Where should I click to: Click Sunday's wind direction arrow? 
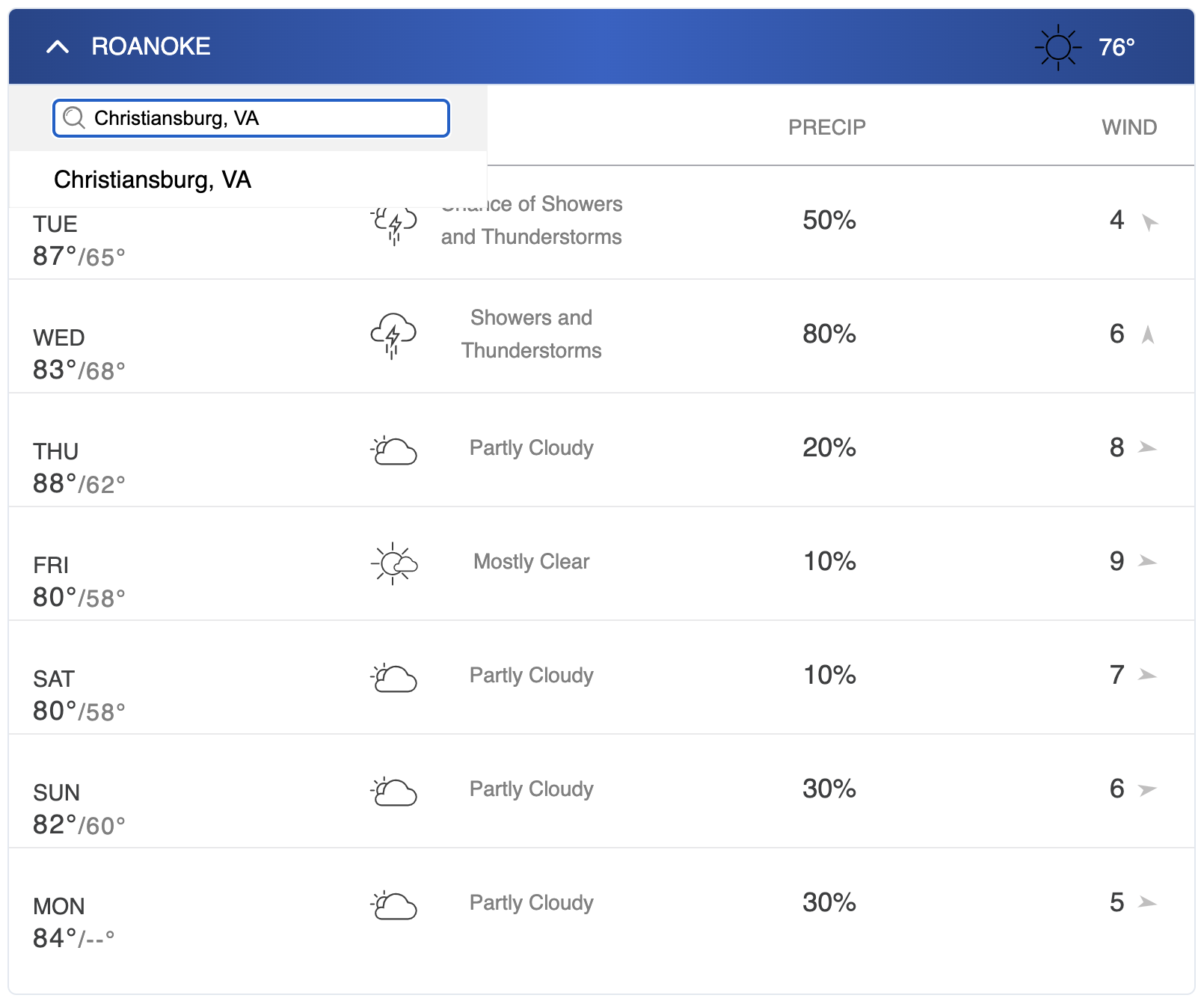coord(1147,789)
